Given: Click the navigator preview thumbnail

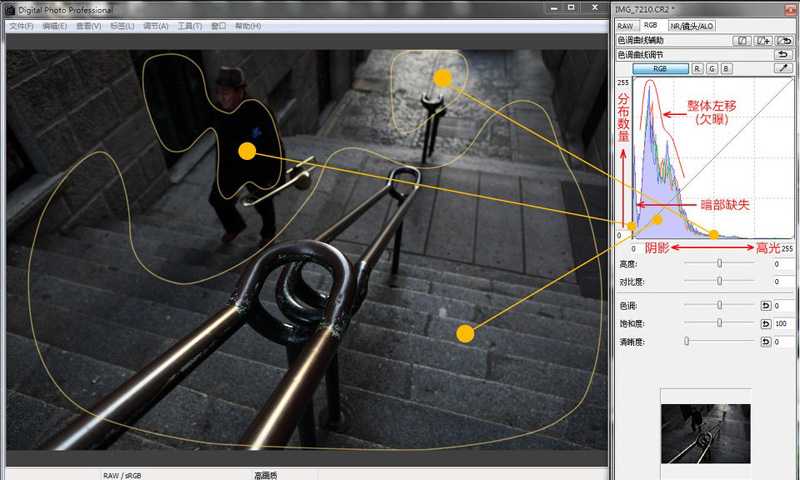Looking at the screenshot, I should [706, 434].
